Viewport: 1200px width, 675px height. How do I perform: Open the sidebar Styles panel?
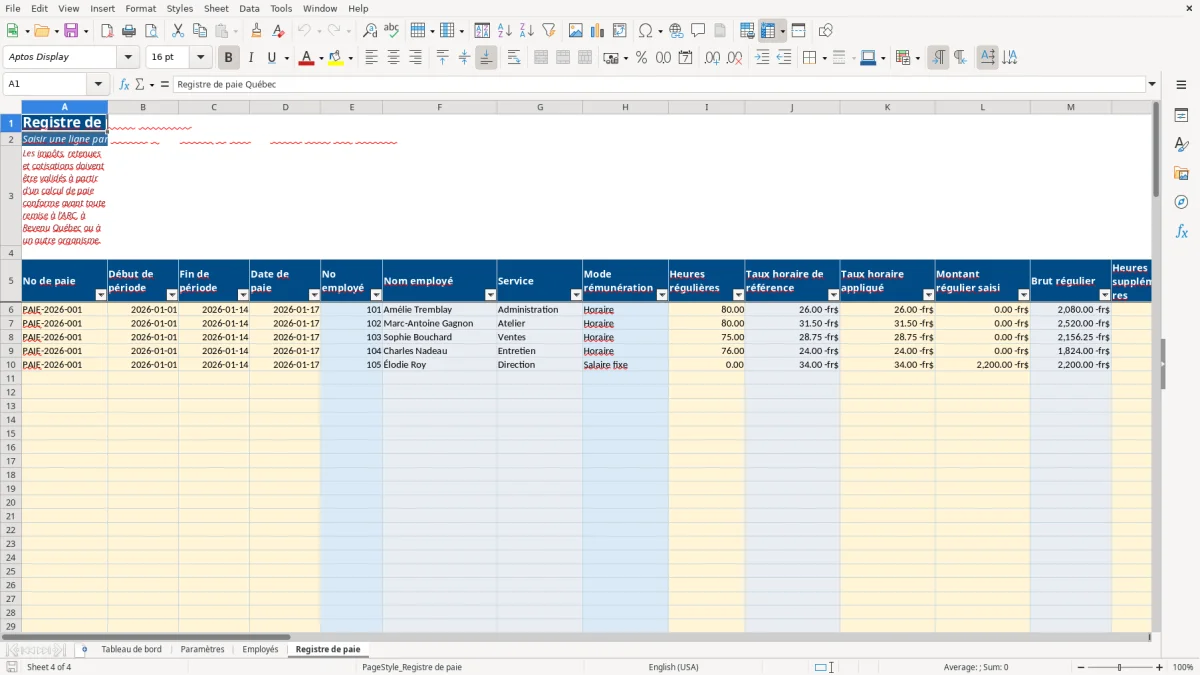[1181, 145]
